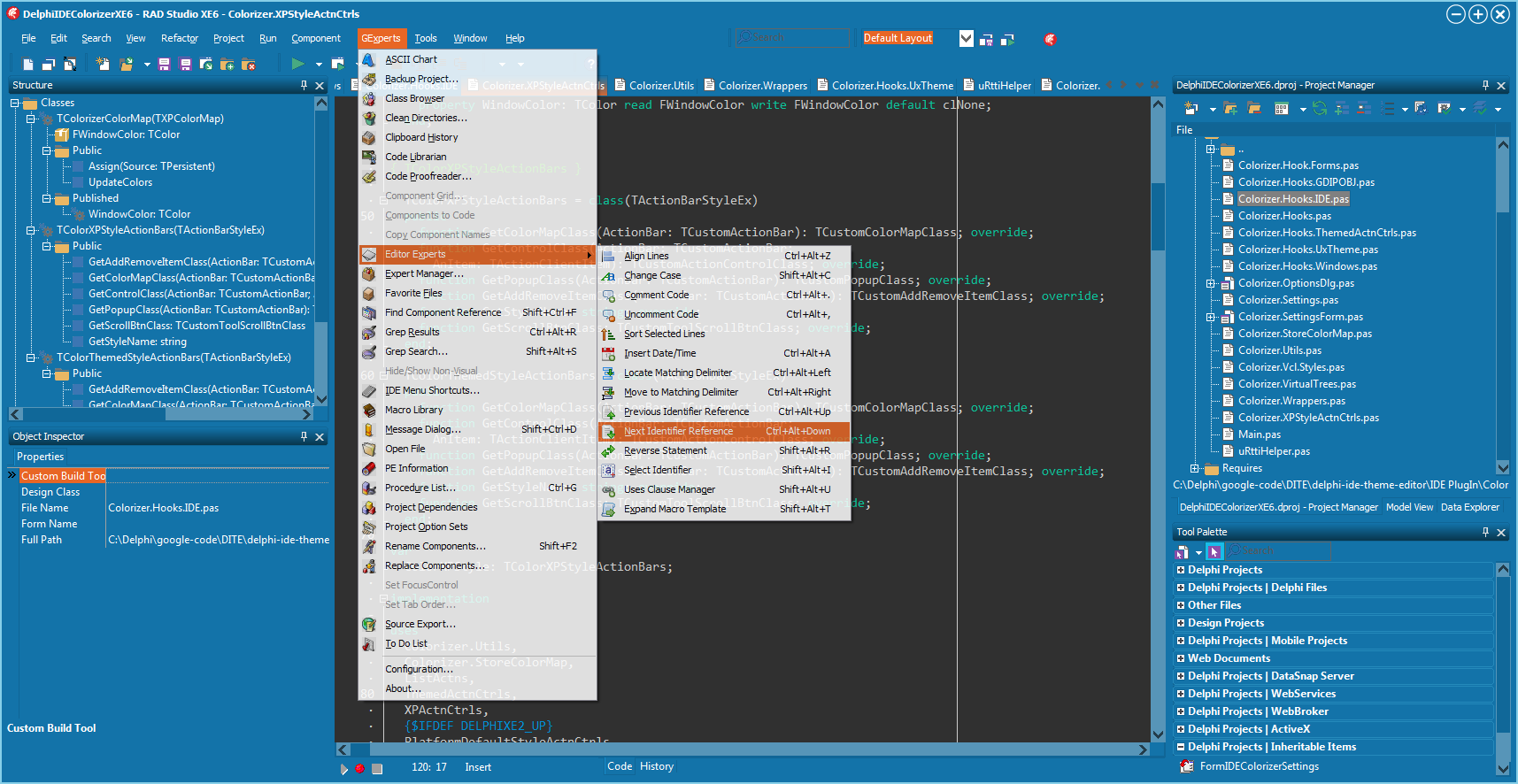Collapse TColorizerColorMap(TXPColorMap) node

pyautogui.click(x=31, y=119)
